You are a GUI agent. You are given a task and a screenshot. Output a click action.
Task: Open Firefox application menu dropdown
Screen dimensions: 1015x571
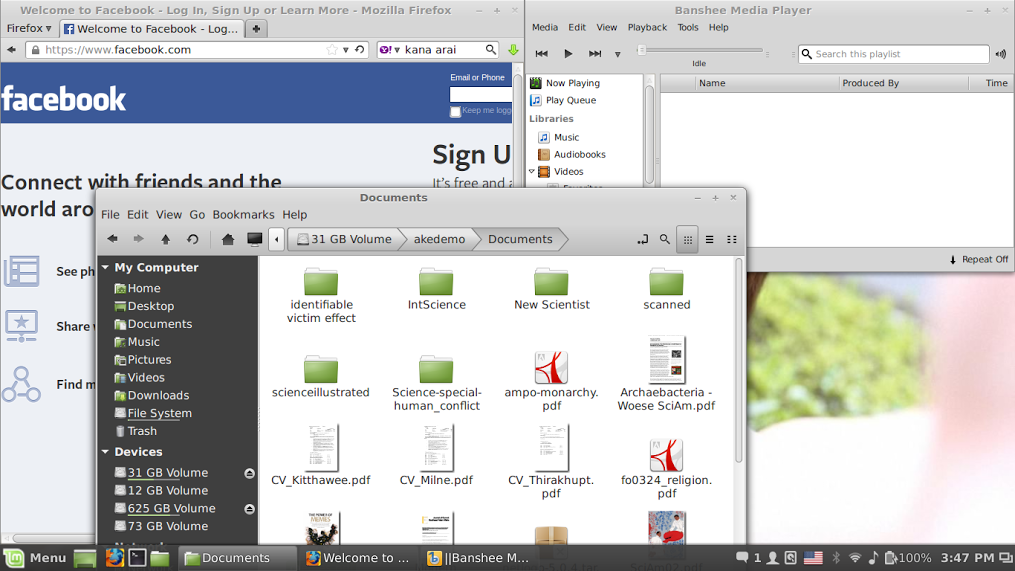[29, 28]
